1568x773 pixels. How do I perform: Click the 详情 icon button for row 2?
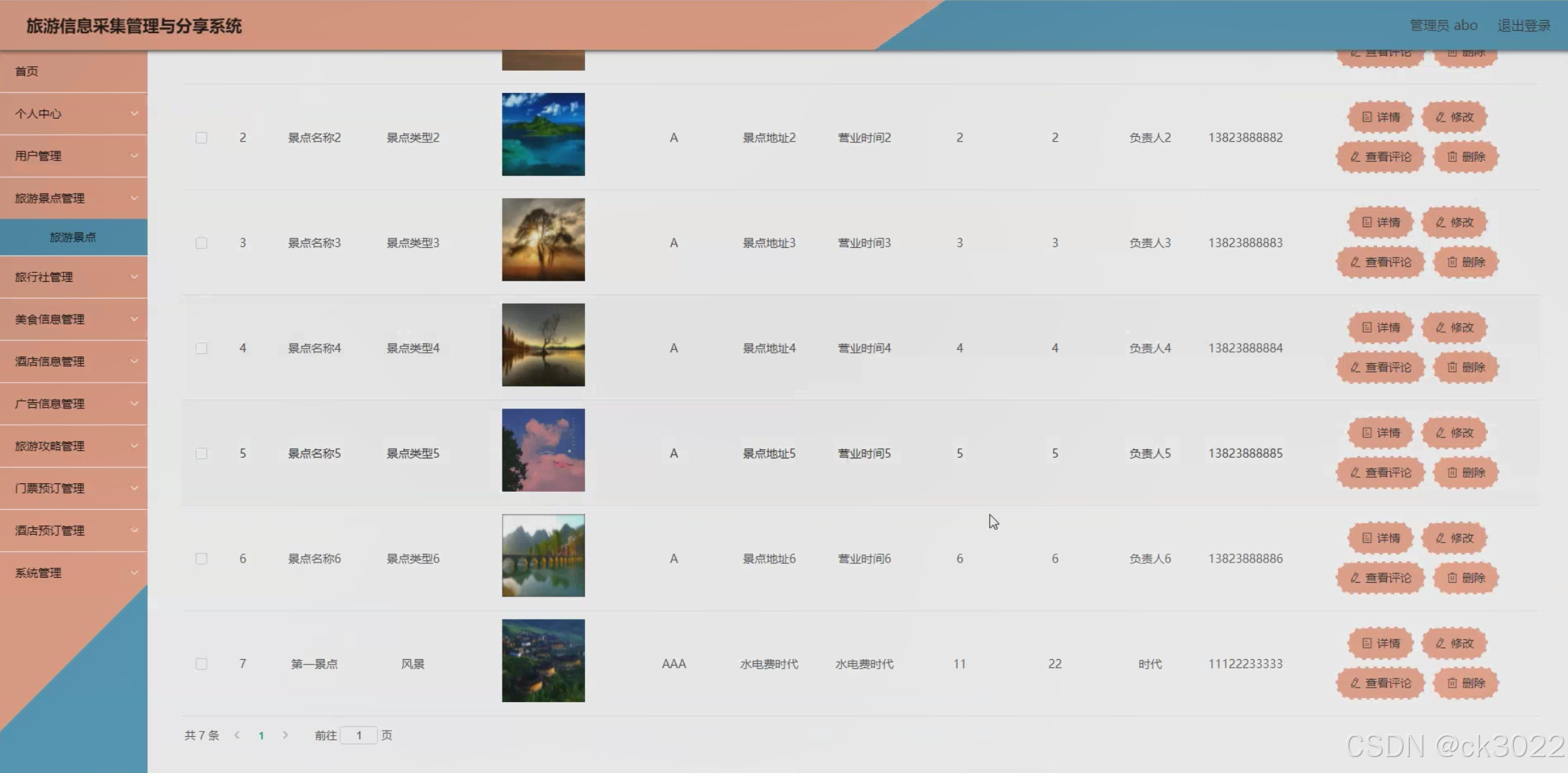click(x=1380, y=117)
